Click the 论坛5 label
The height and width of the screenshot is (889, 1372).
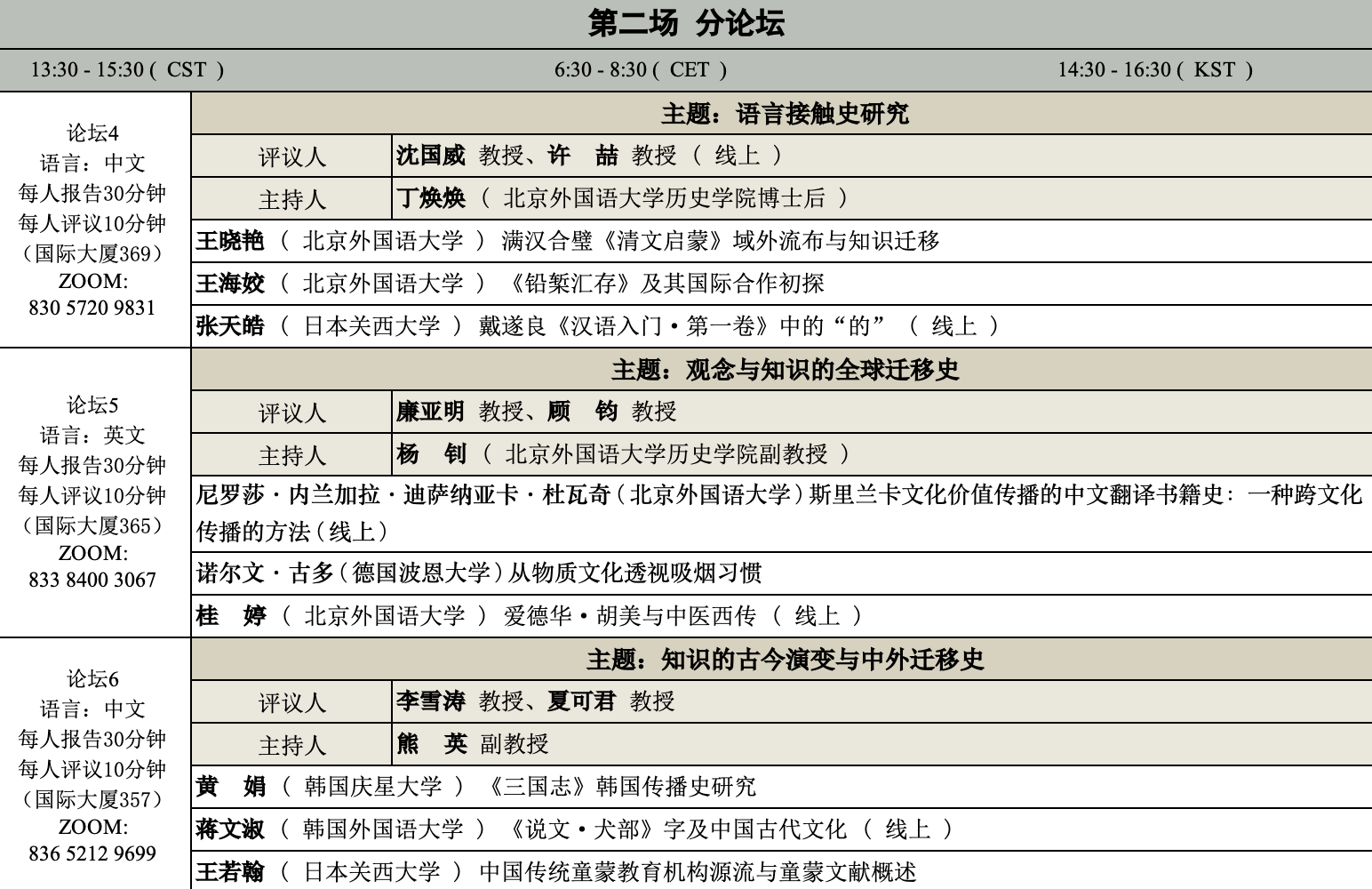click(92, 406)
